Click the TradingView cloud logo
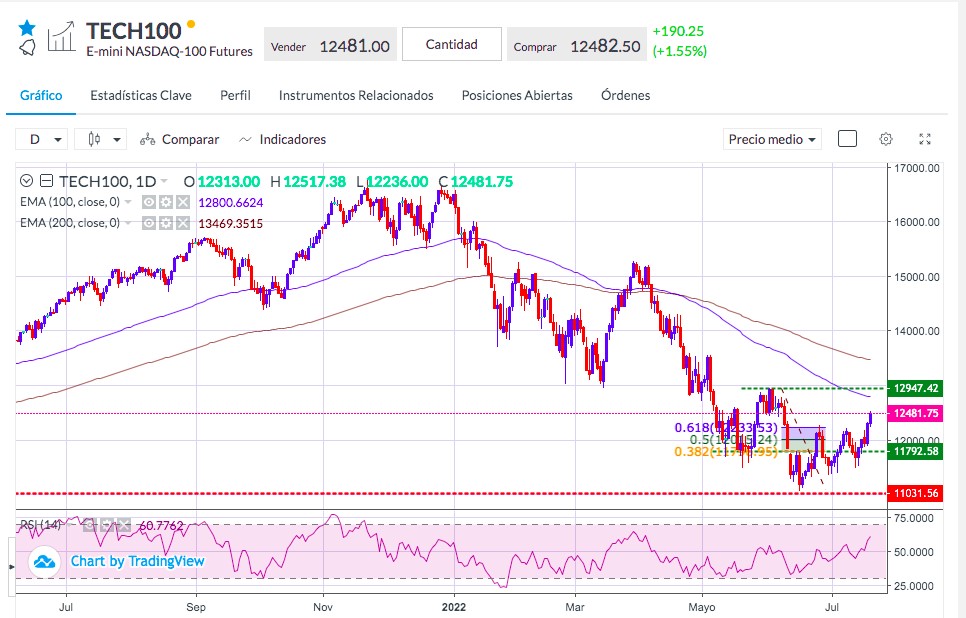 [x=44, y=562]
